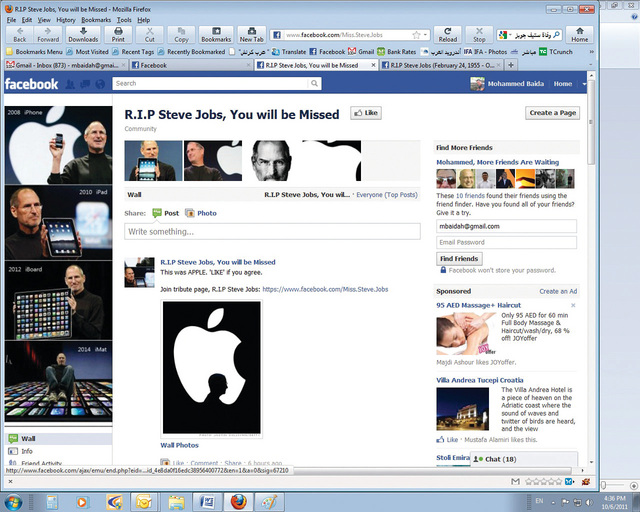Screen dimensions: 640x512
Task: Open Bookmarks Menu bookmark folder
Action: point(35,52)
